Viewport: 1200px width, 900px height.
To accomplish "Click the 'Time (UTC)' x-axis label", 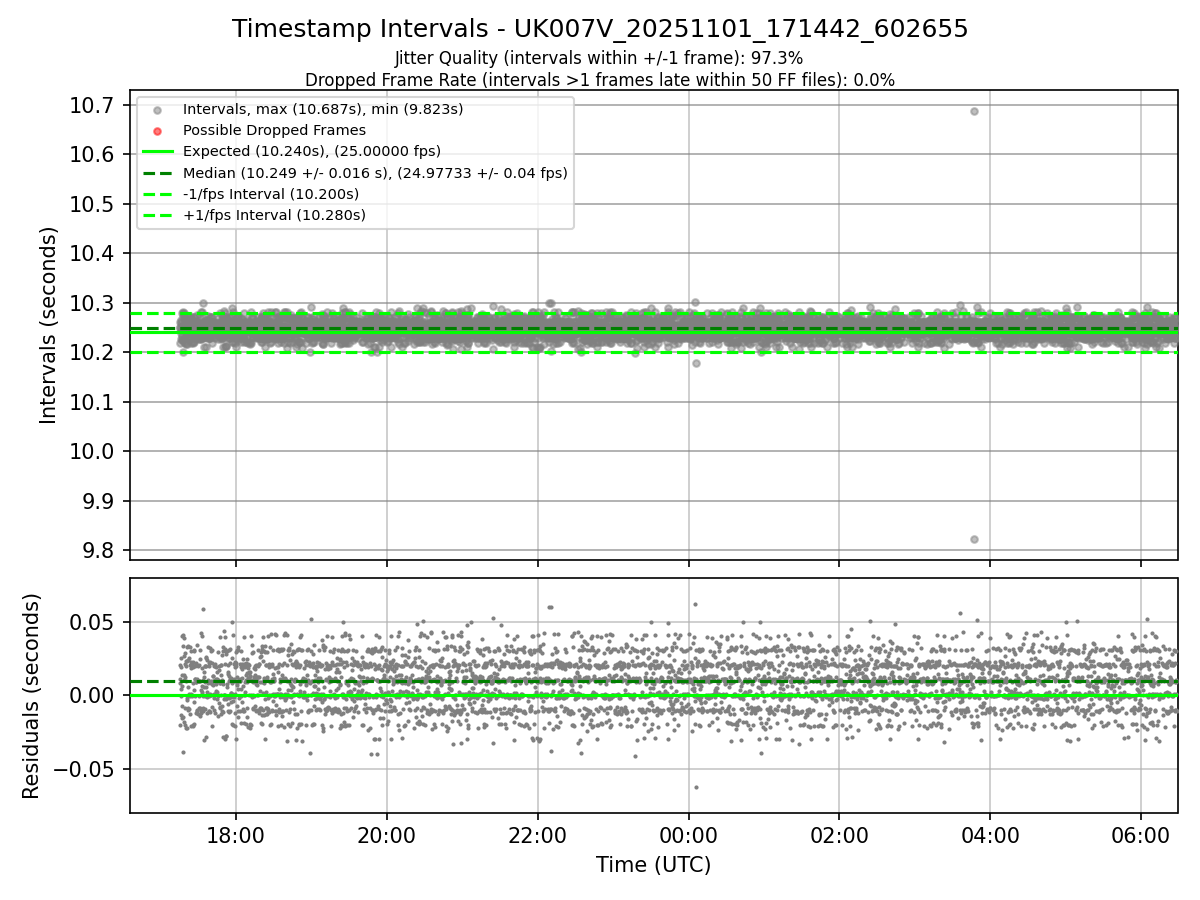I will pyautogui.click(x=653, y=865).
